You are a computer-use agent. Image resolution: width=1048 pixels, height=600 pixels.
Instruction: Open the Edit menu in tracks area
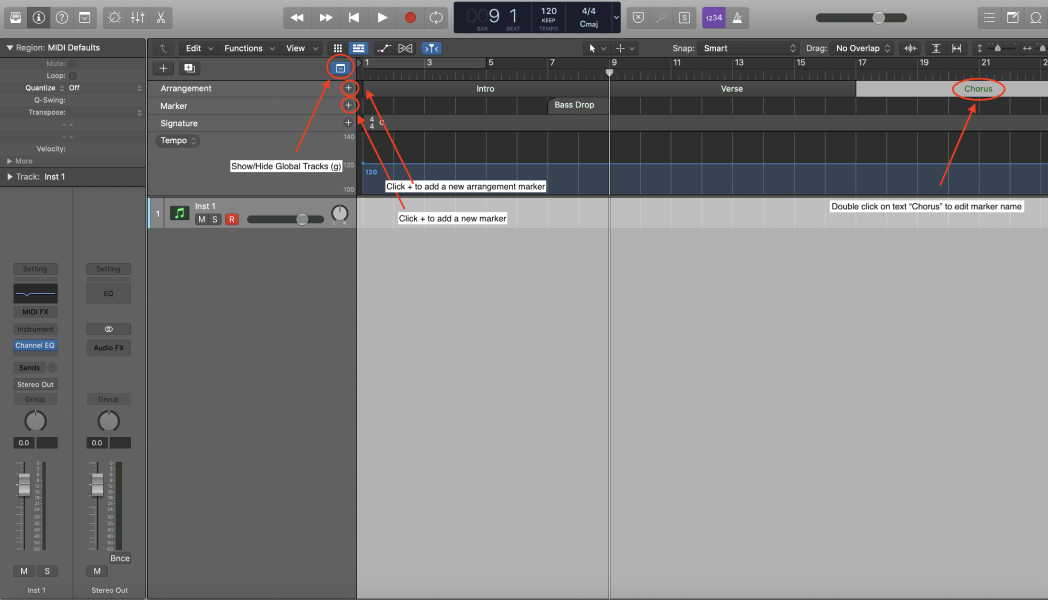pos(199,48)
